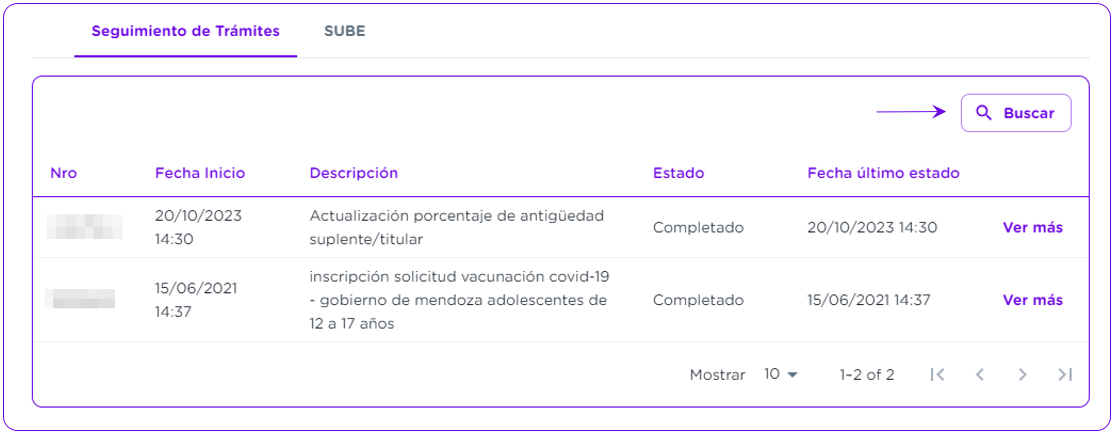Select the Mostrar 10 page size value
Screen dimensions: 1114x434
(772, 374)
